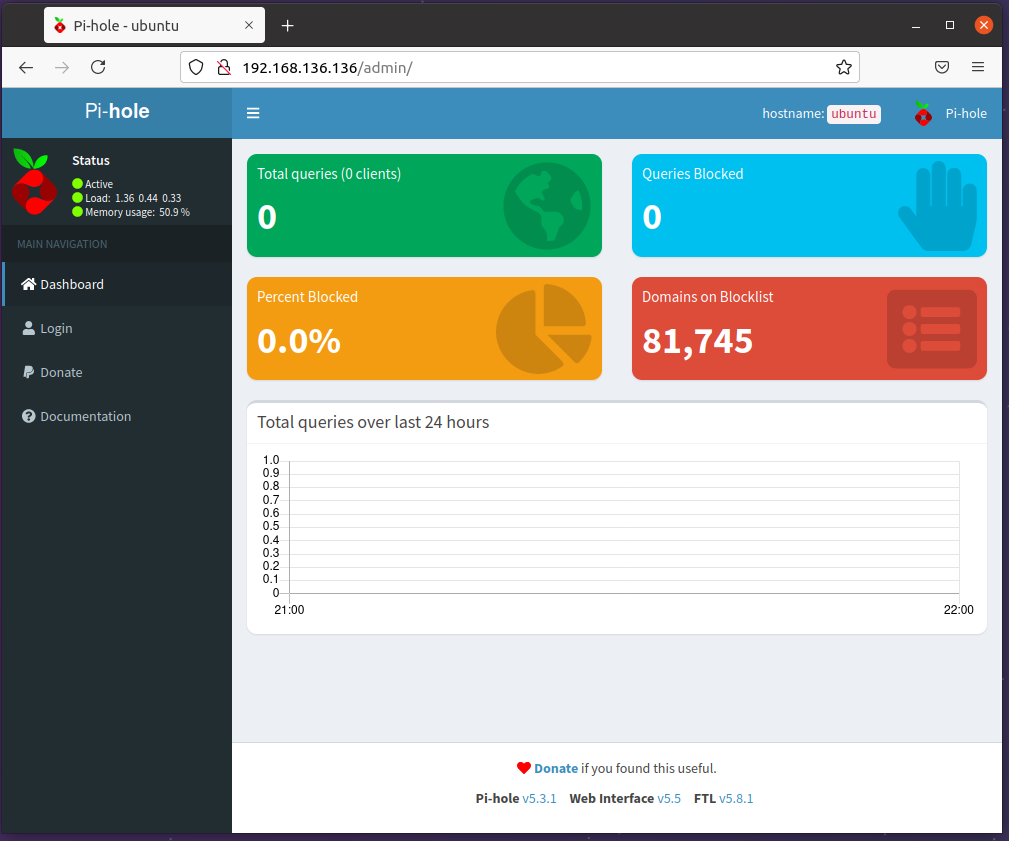Click the hand icon on Queries Blocked card
1009x841 pixels.
(x=938, y=206)
